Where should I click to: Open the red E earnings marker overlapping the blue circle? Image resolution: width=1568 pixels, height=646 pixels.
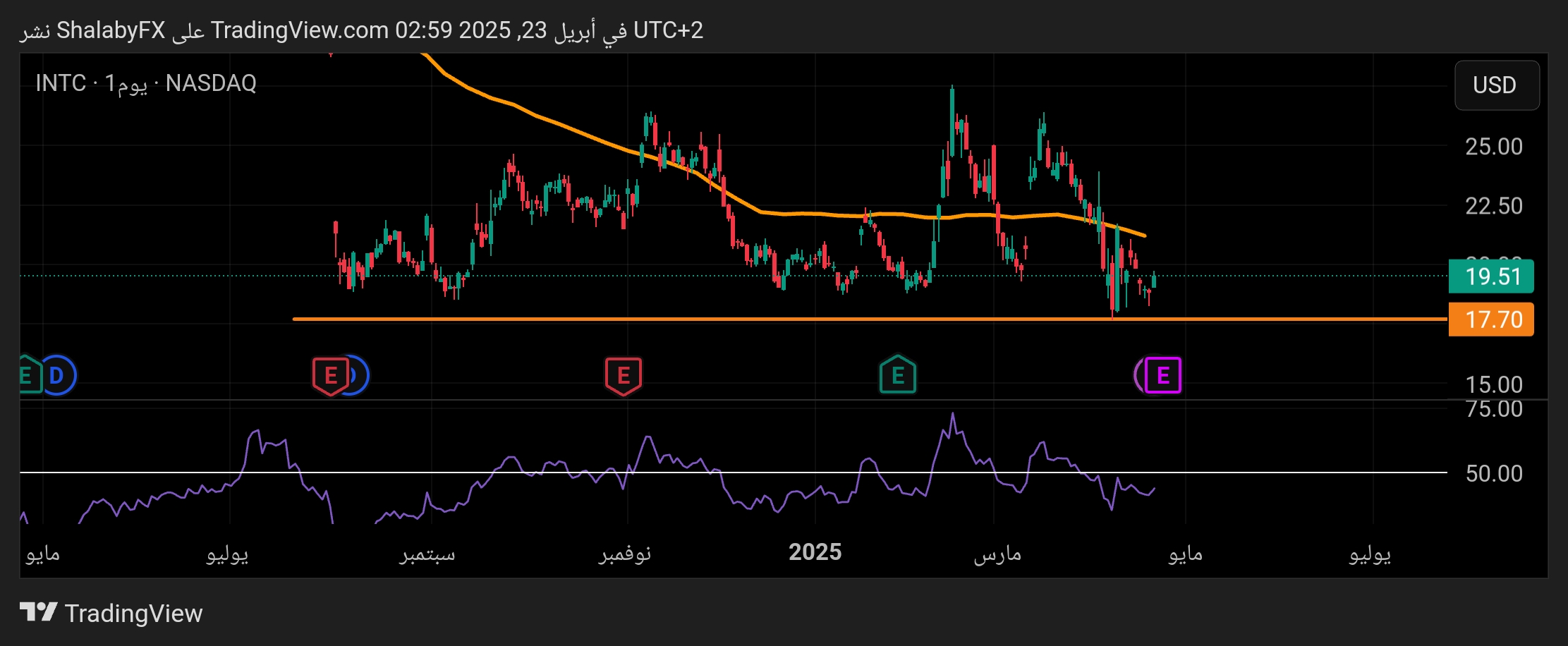(330, 376)
